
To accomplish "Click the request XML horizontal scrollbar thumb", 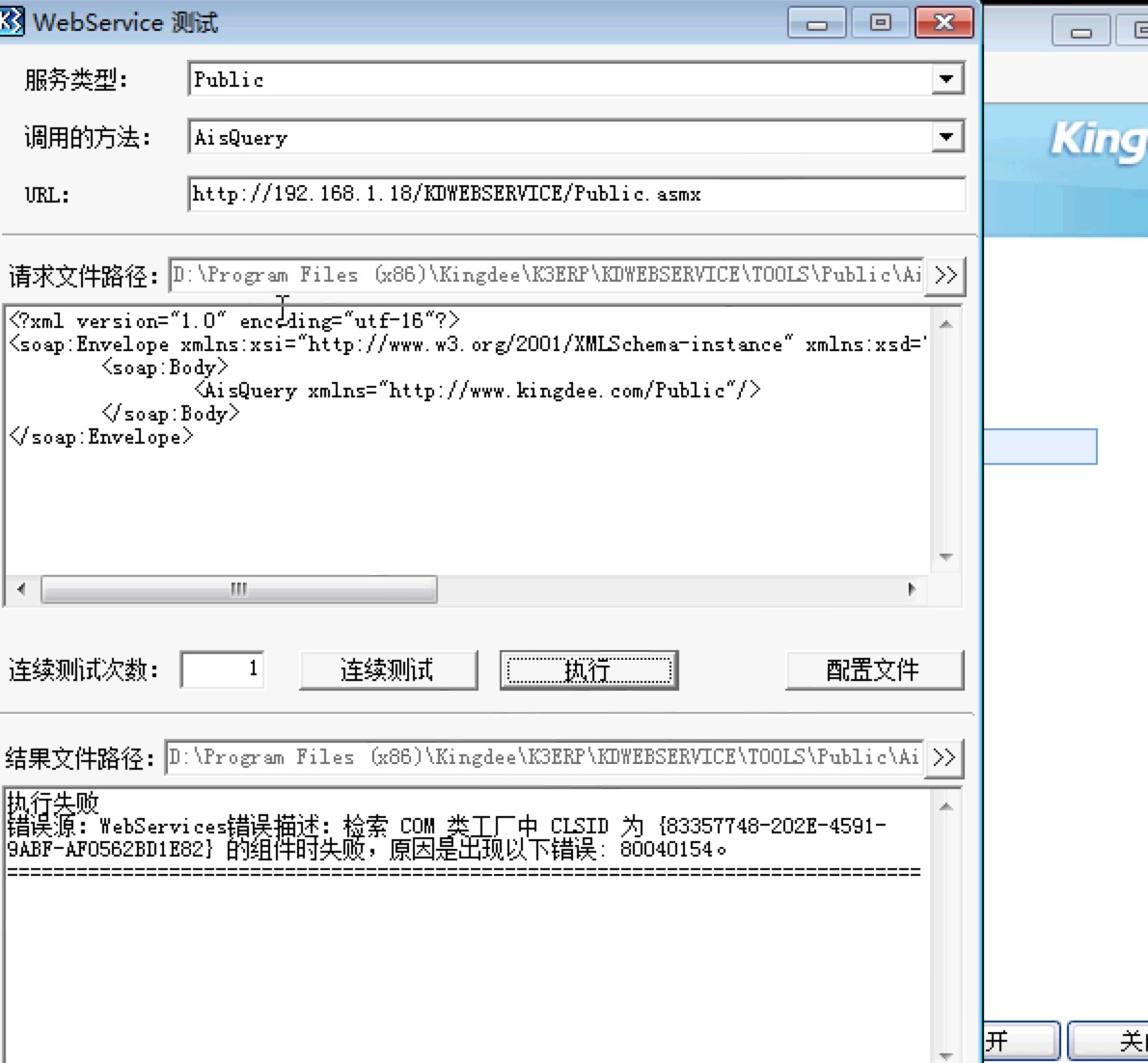I will point(238,589).
